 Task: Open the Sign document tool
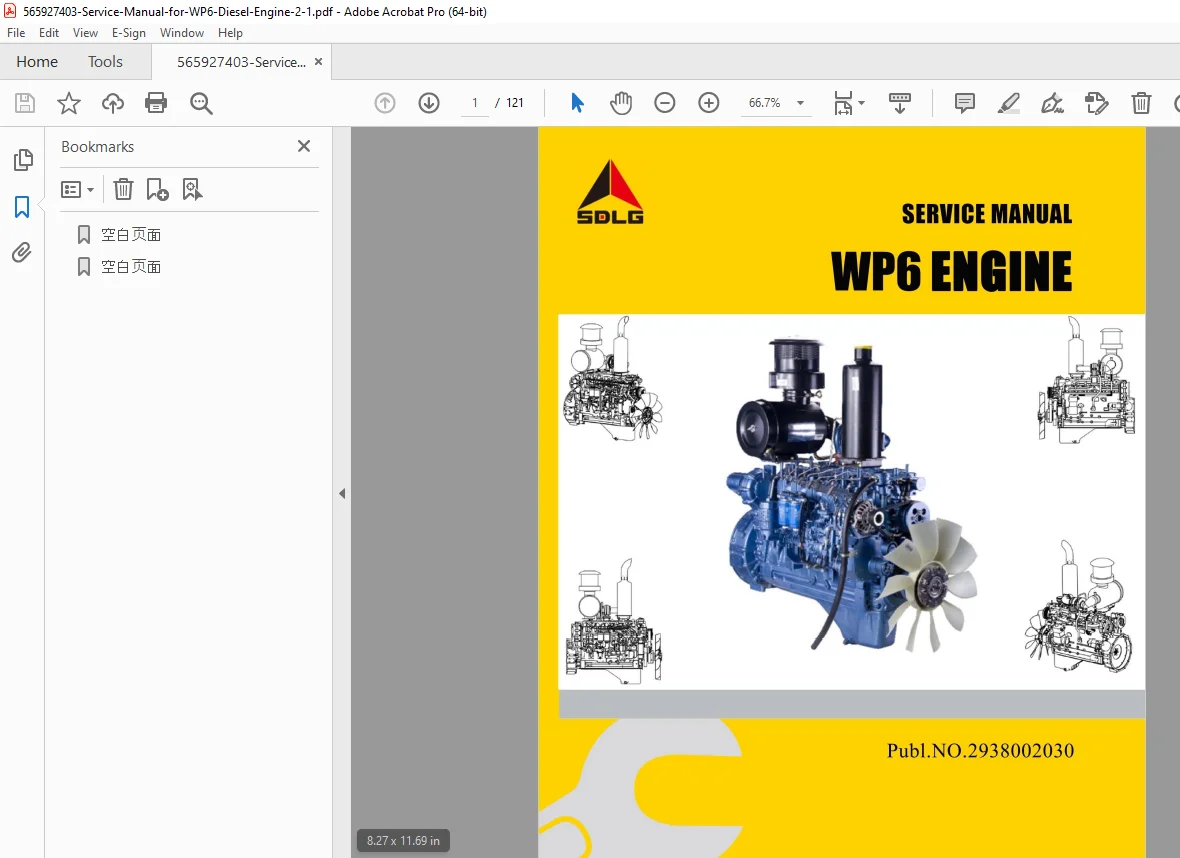1052,103
